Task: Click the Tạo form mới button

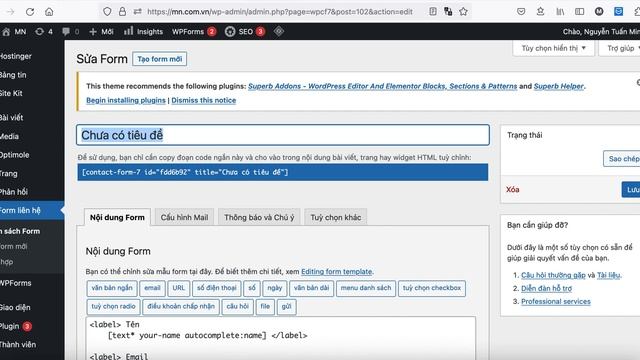Action: [160, 59]
